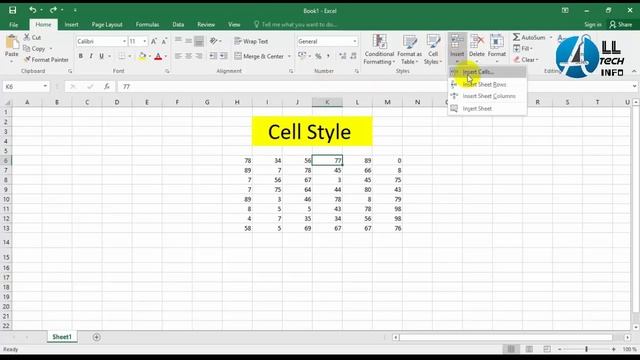640x360 pixels.
Task: Open the File tab
Action: 13,24
